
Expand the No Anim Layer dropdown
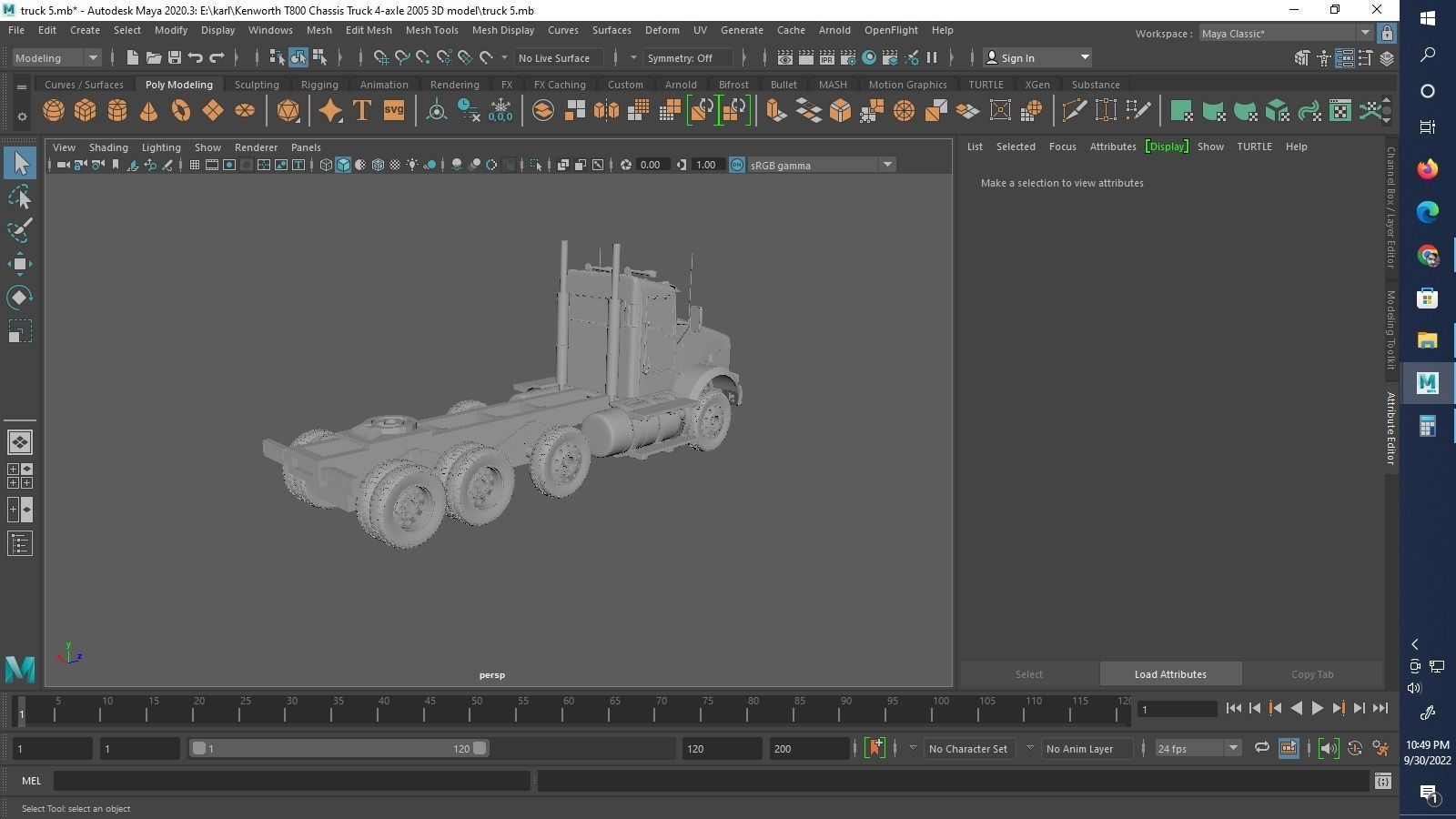point(1030,748)
